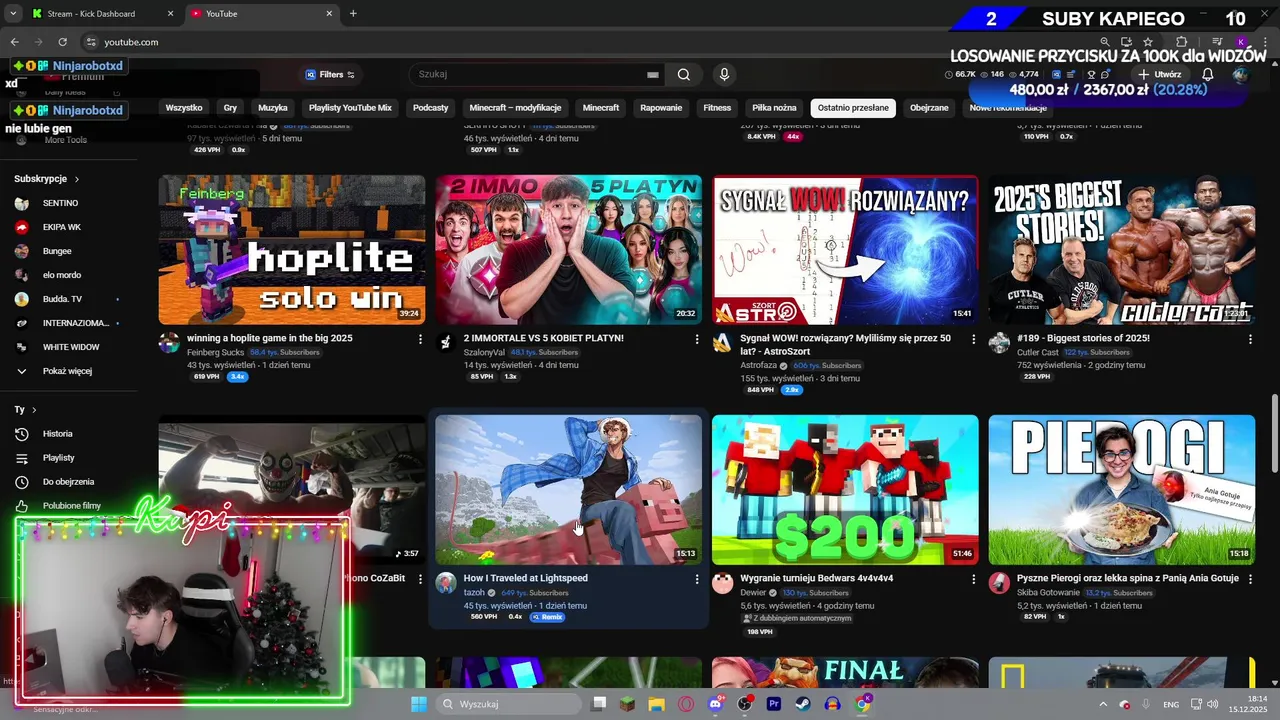Open SzalonyVal channel avatar
1280x720 pixels.
(446, 343)
